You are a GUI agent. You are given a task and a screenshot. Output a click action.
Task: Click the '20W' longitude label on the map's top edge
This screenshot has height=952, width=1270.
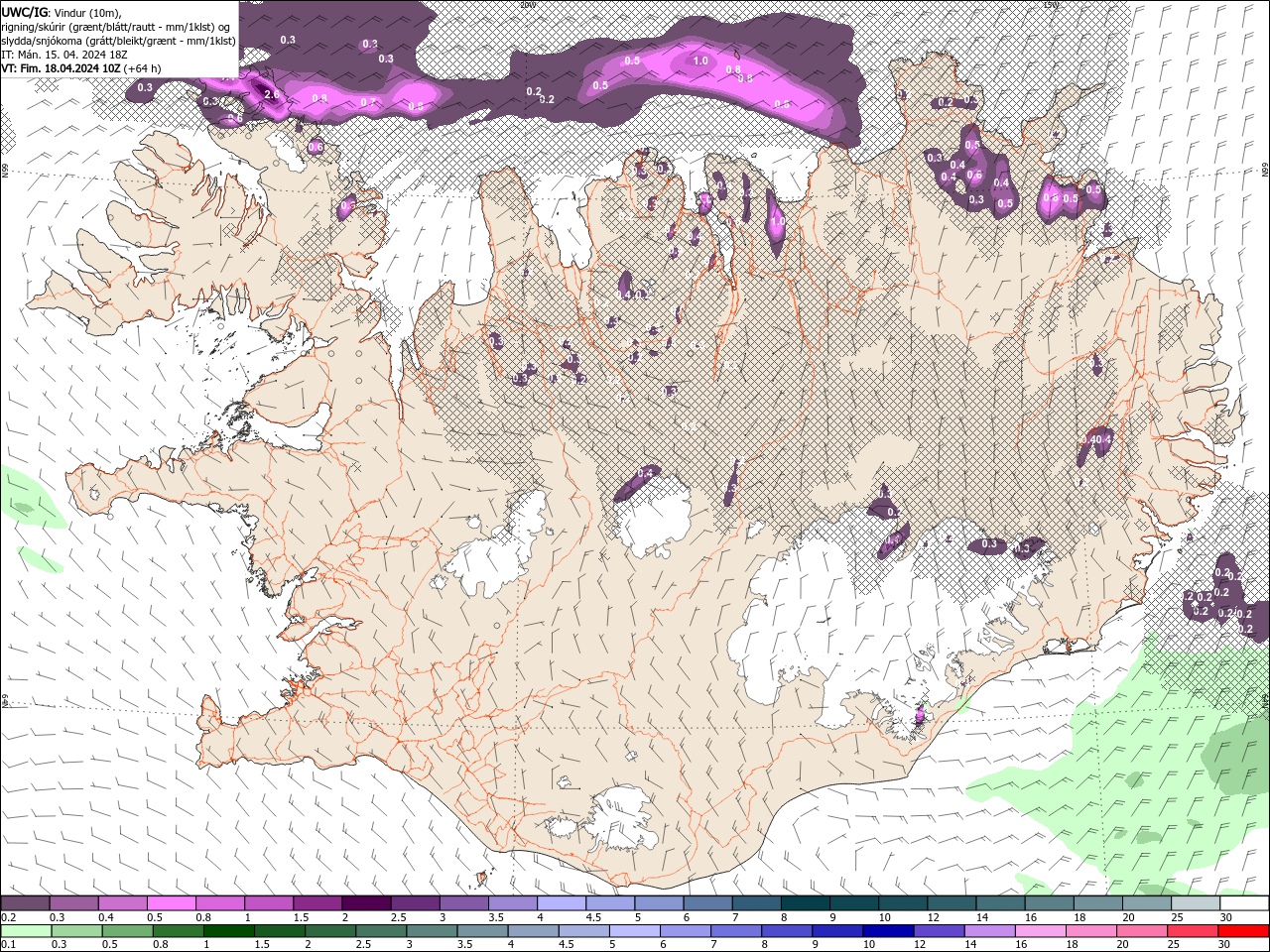click(x=527, y=5)
